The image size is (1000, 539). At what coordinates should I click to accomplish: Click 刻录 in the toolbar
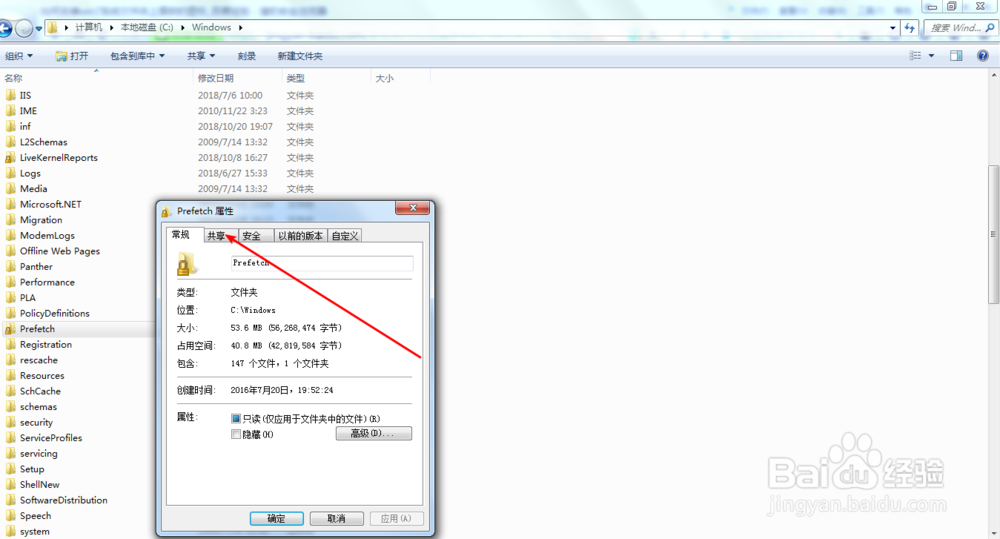(x=247, y=56)
